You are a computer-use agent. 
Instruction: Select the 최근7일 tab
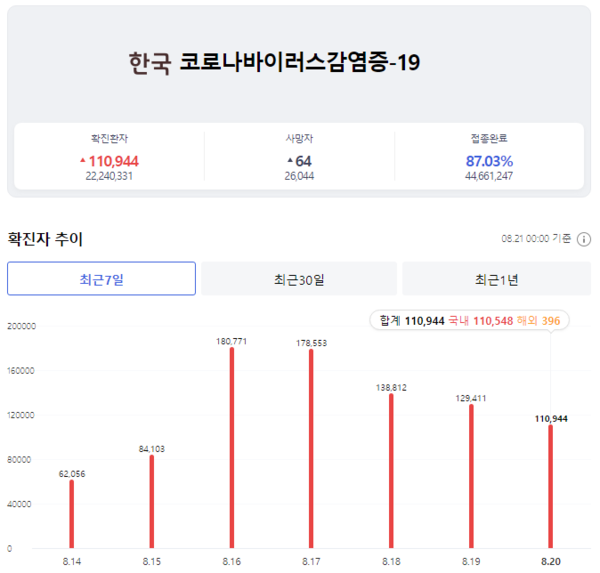[101, 279]
